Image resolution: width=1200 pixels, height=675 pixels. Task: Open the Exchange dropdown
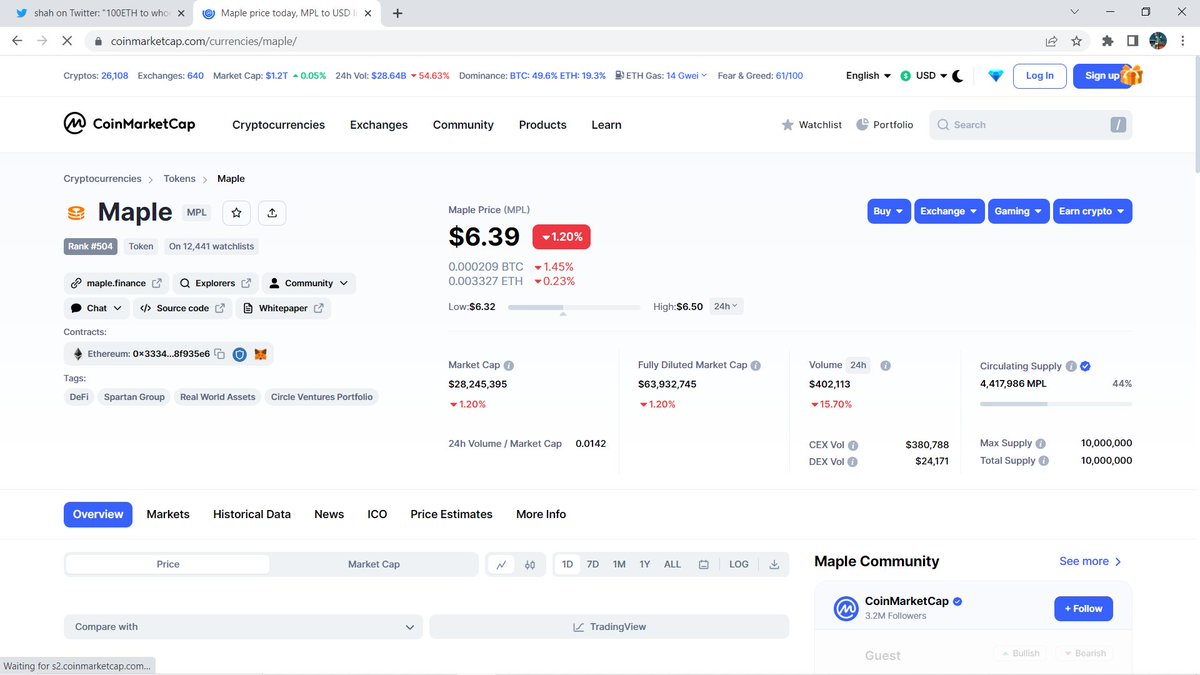tap(949, 211)
